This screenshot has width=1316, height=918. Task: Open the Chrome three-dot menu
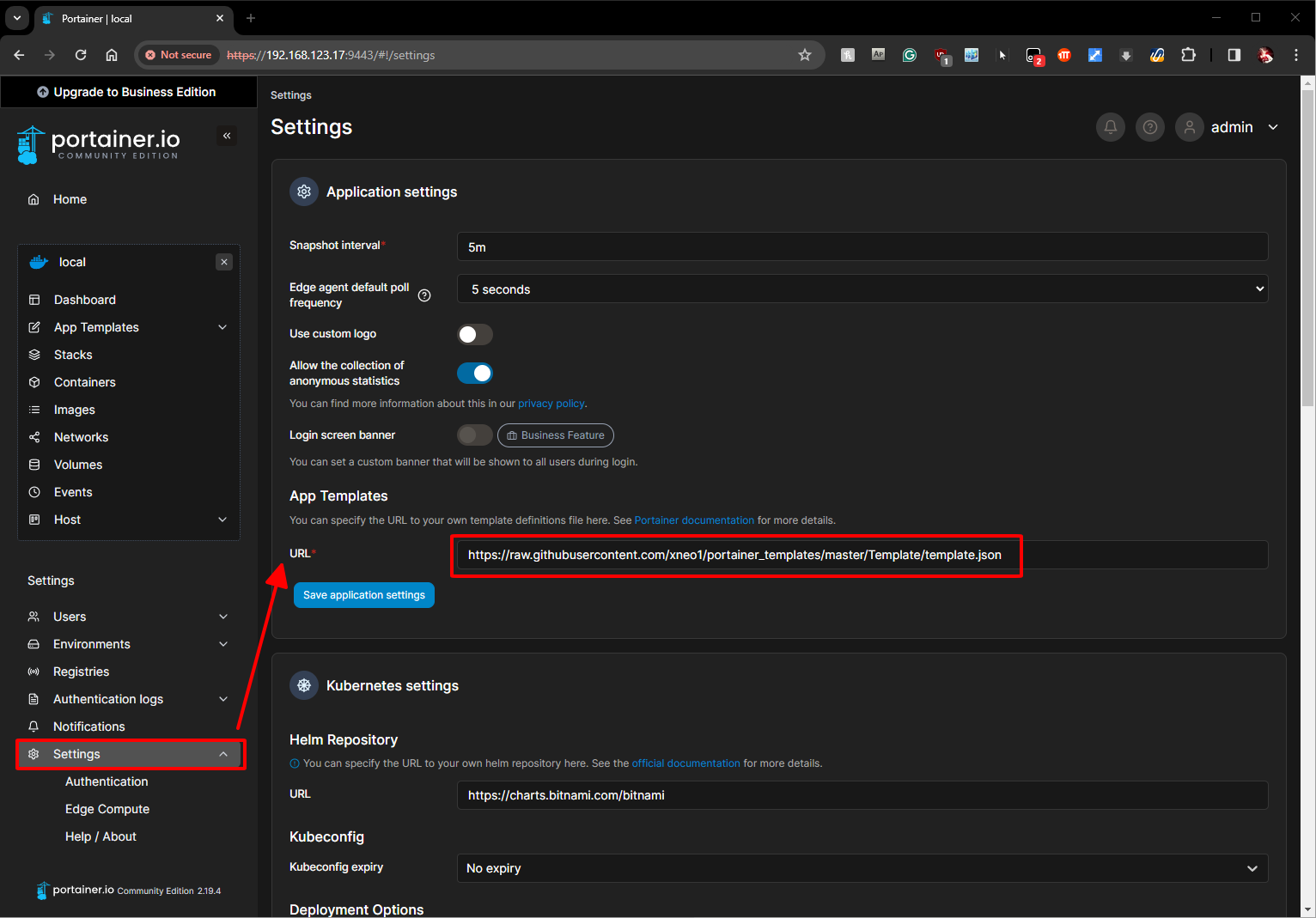tap(1296, 55)
